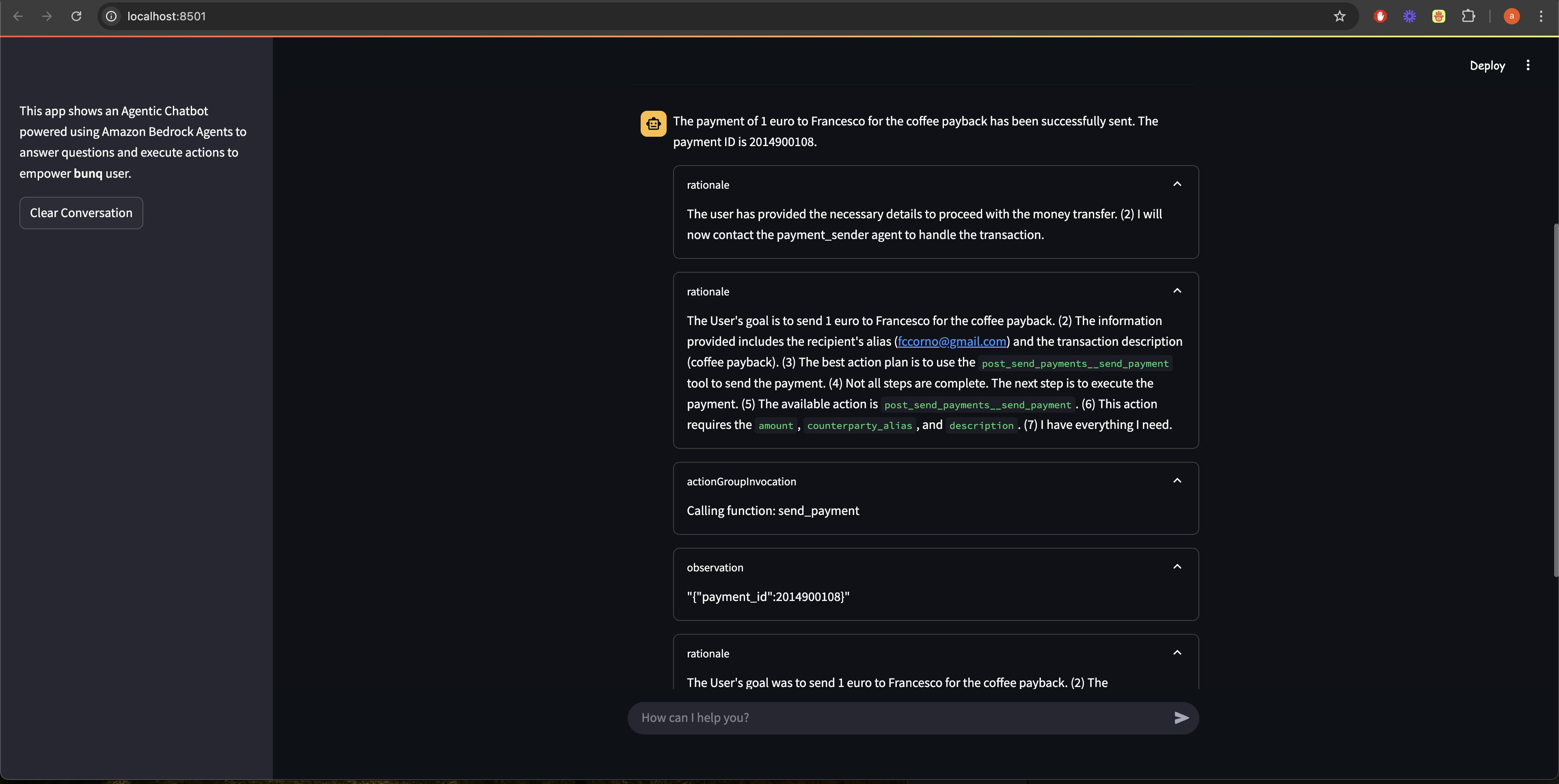This screenshot has height=784, width=1559.
Task: Click the robot assistant avatar
Action: [653, 124]
